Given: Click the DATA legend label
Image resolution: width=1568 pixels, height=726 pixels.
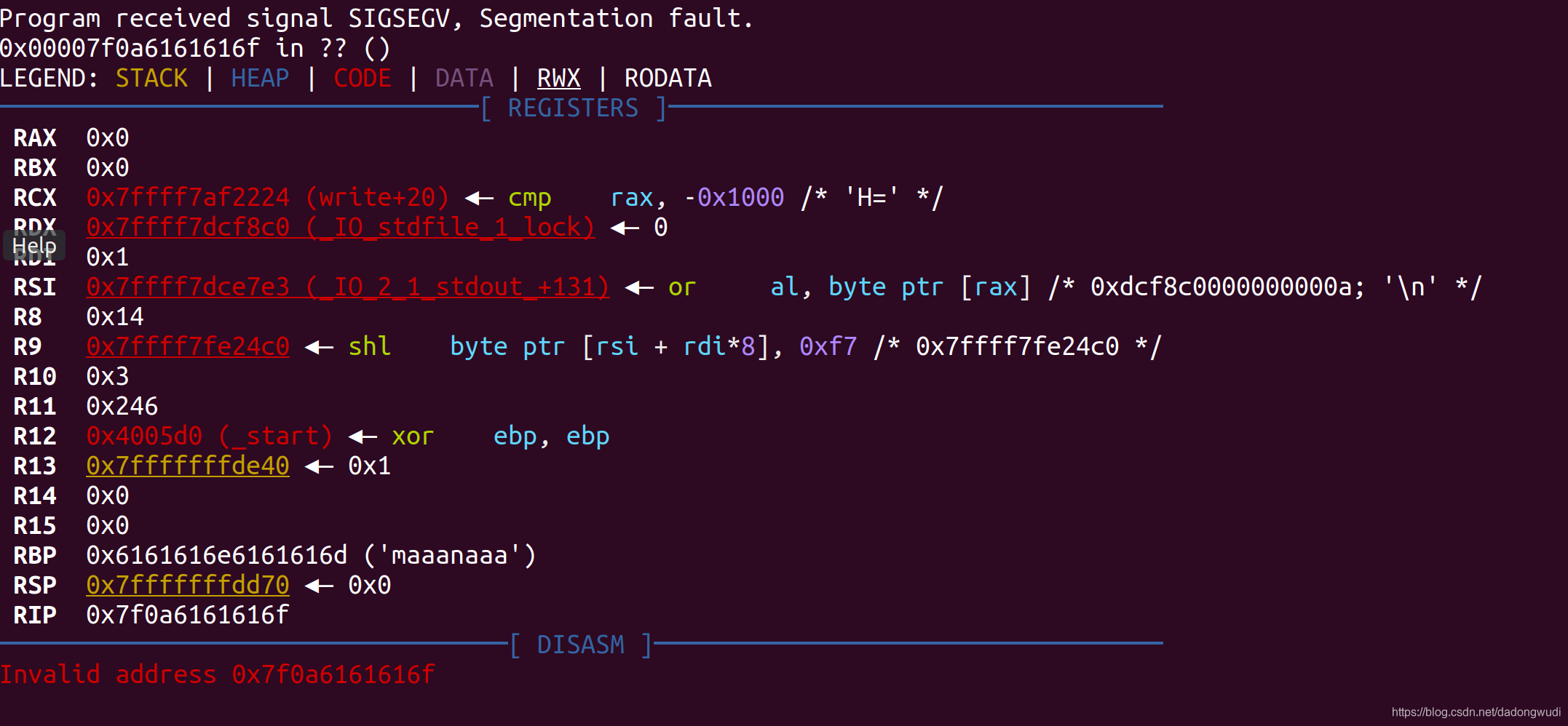Looking at the screenshot, I should [x=464, y=79].
